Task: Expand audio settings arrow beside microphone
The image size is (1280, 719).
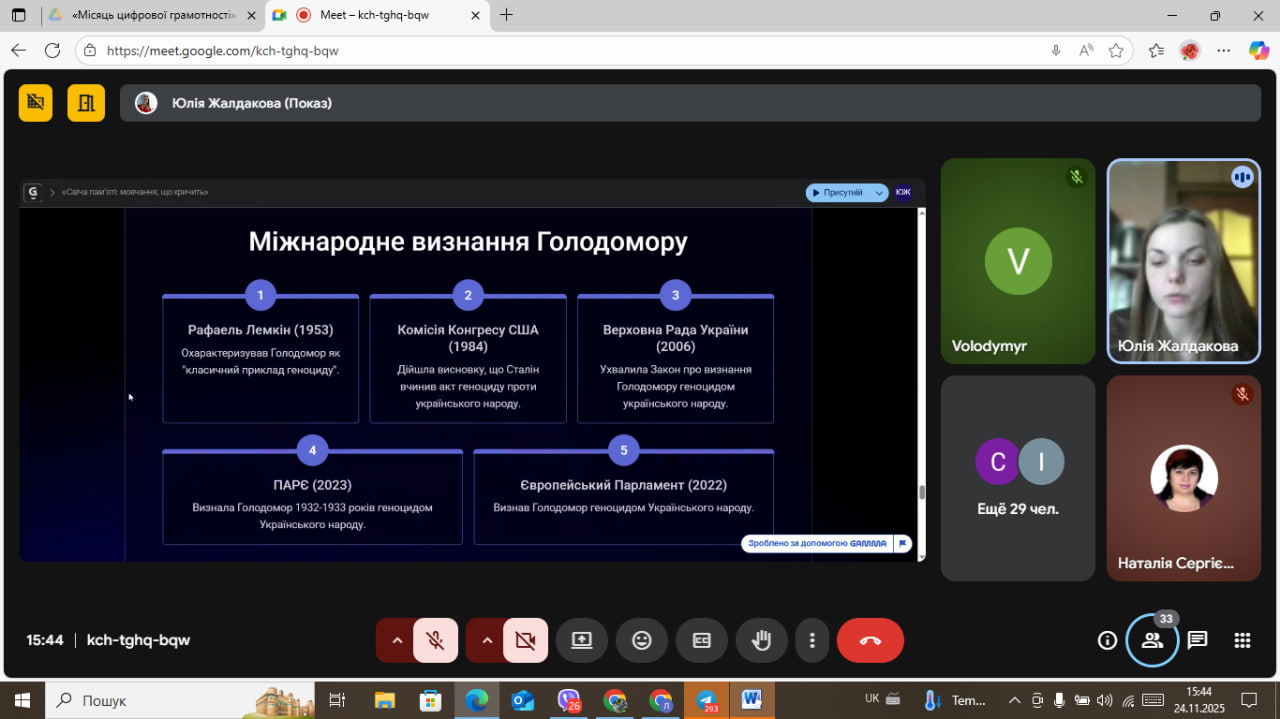Action: [x=397, y=641]
